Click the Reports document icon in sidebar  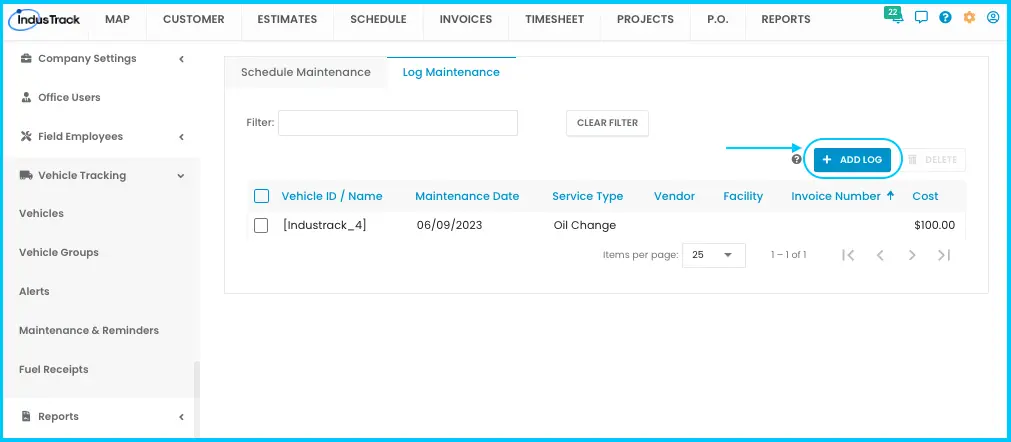26,416
